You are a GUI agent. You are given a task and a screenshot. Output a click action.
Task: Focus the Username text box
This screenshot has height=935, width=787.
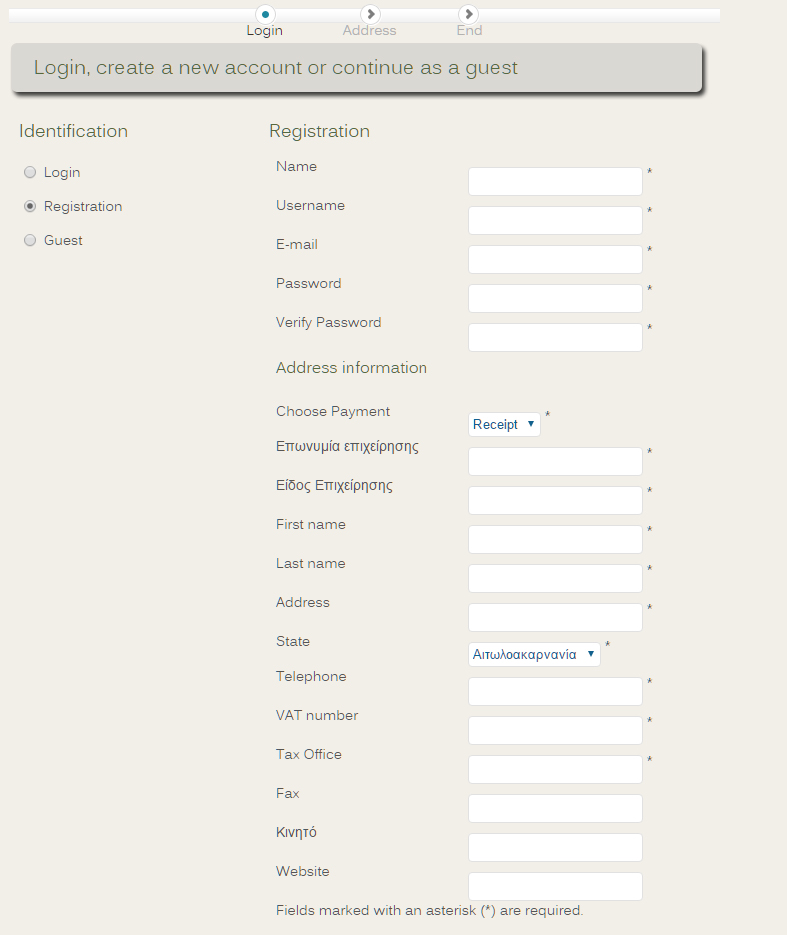click(555, 221)
